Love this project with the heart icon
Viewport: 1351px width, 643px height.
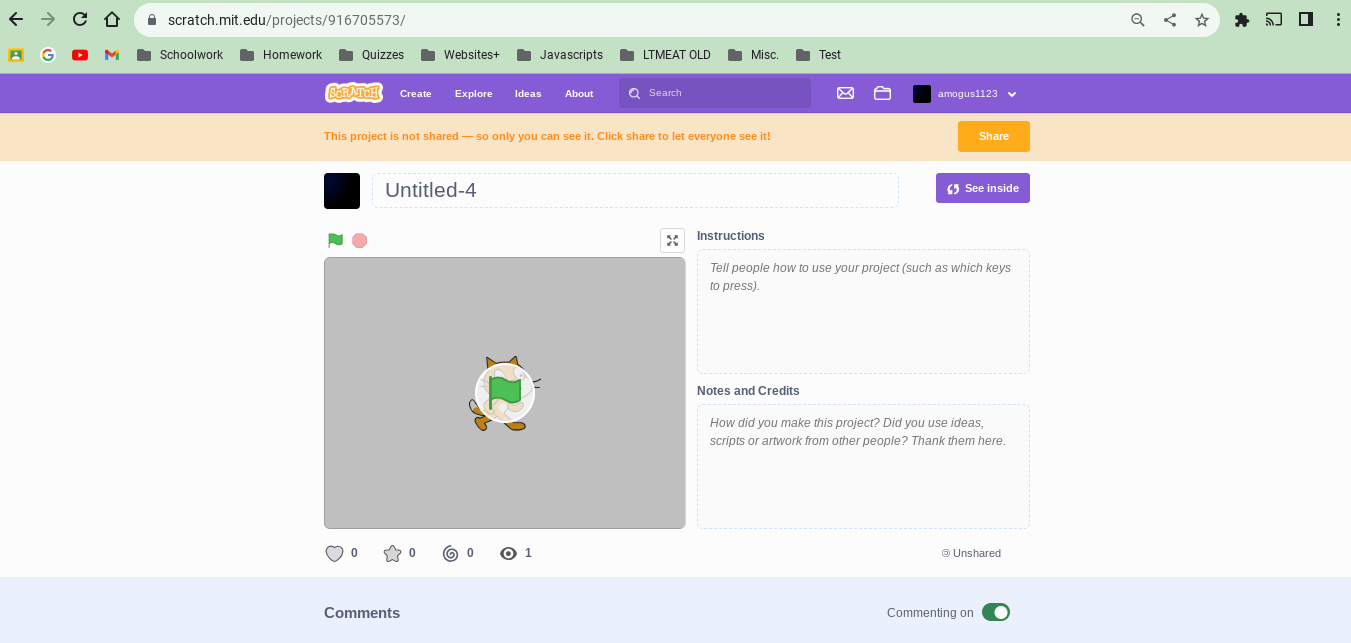(x=335, y=553)
